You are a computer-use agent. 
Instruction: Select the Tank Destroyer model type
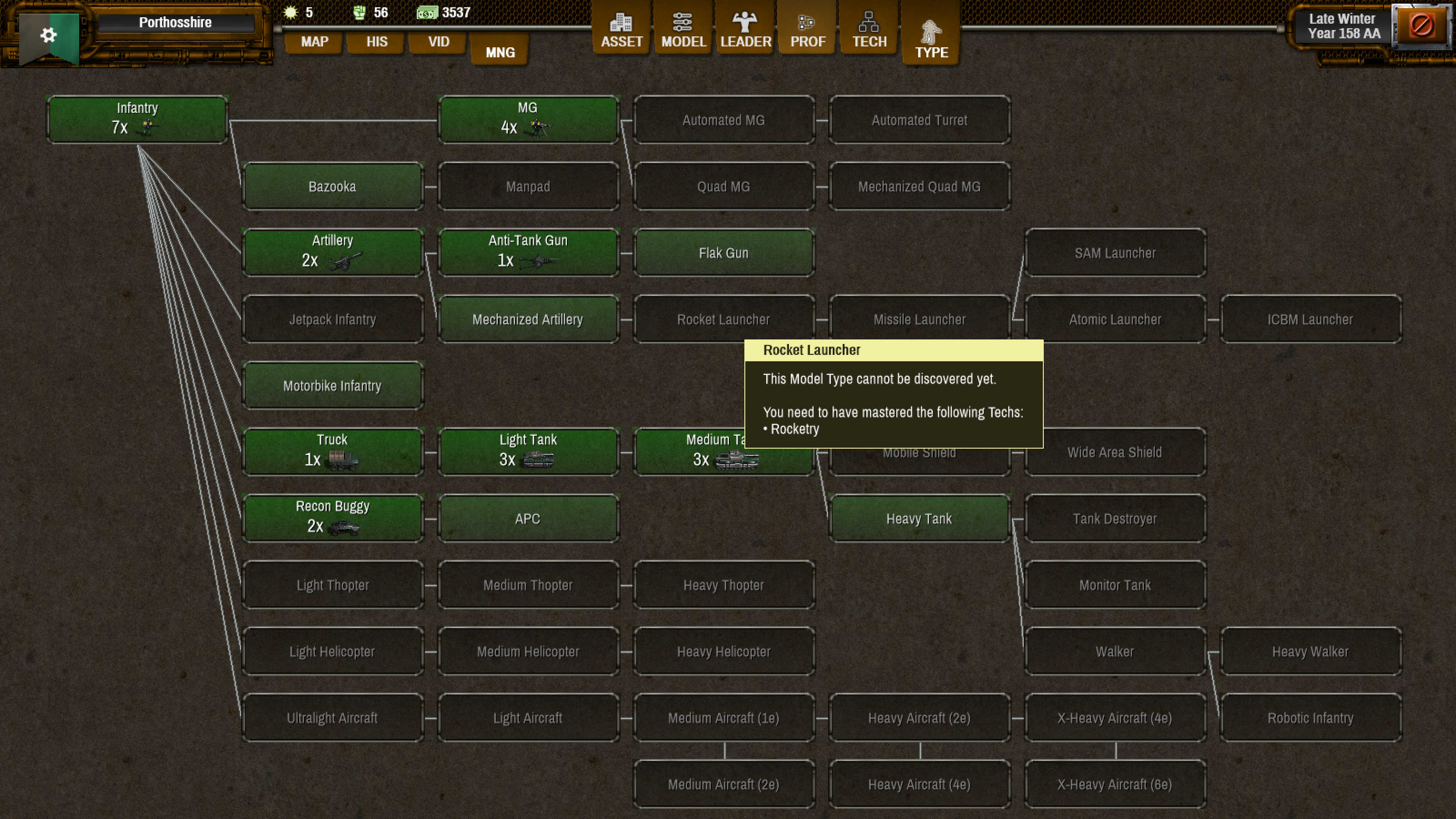1115,518
